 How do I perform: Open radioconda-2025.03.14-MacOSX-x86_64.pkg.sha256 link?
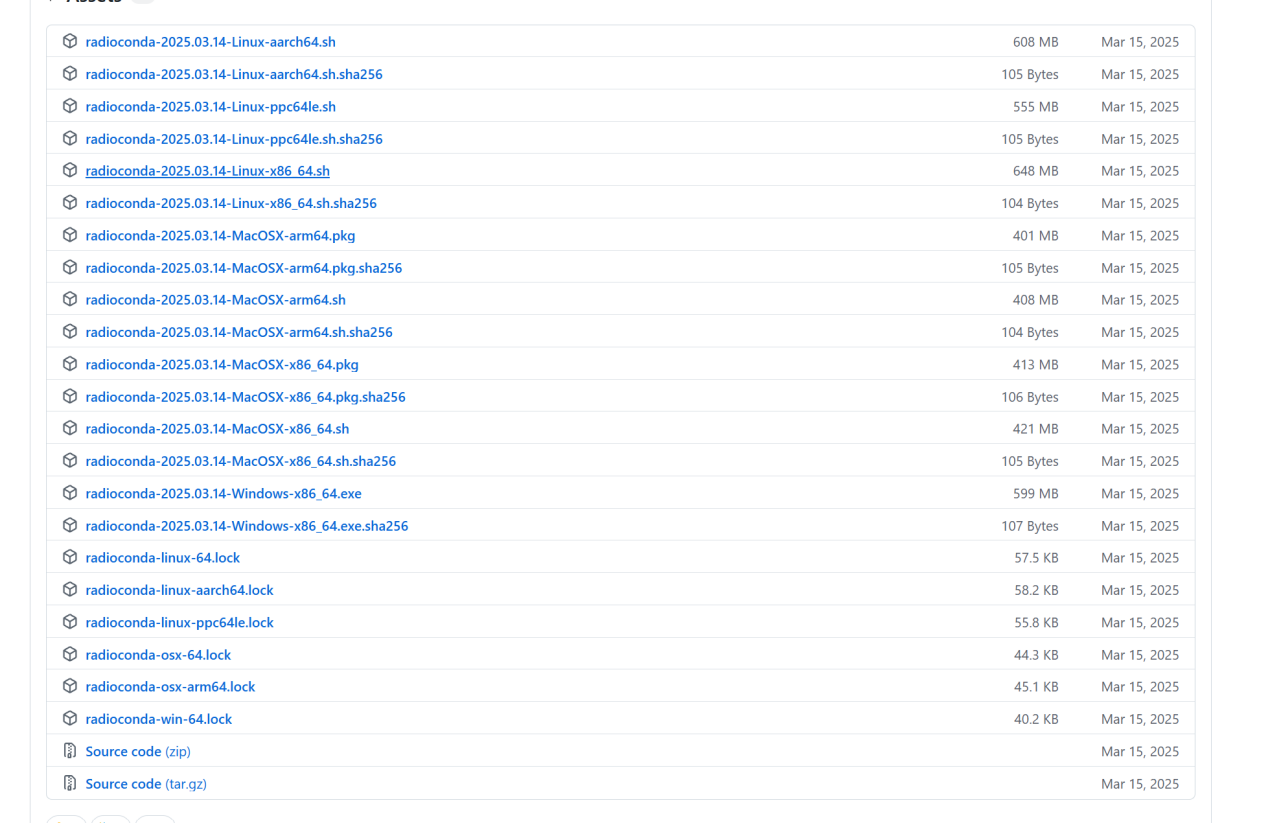245,397
